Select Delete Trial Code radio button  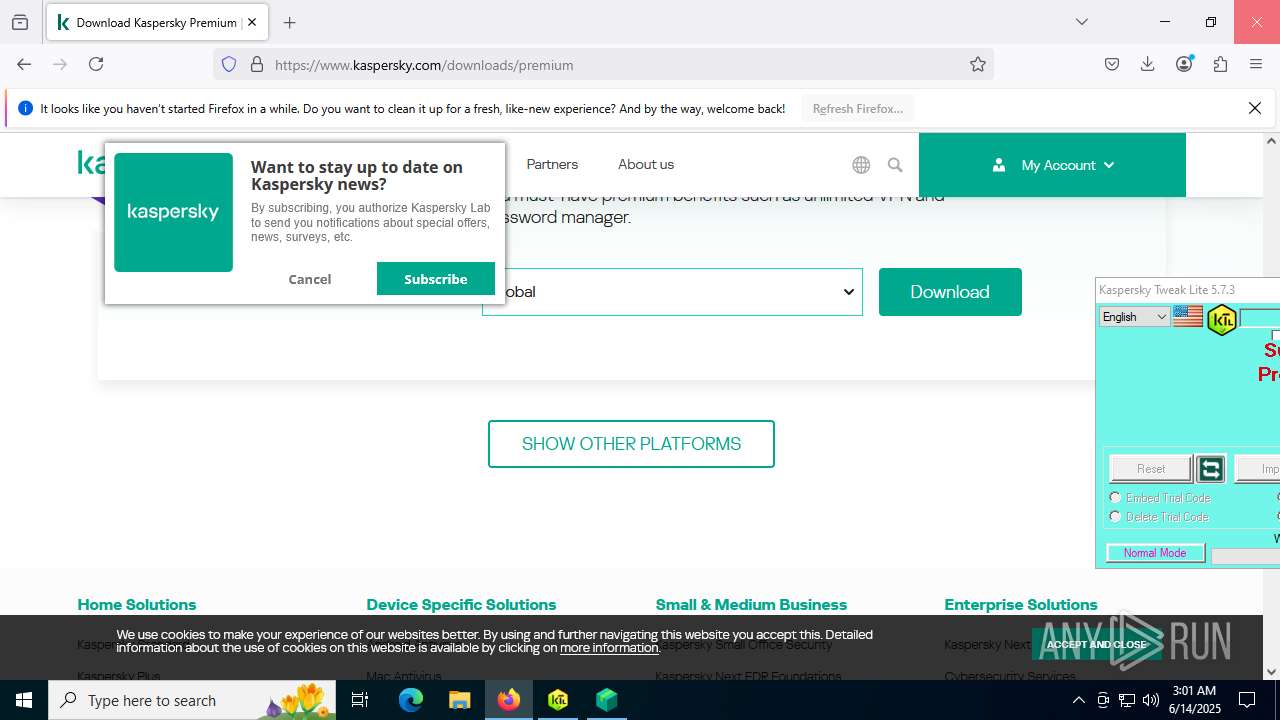1115,516
